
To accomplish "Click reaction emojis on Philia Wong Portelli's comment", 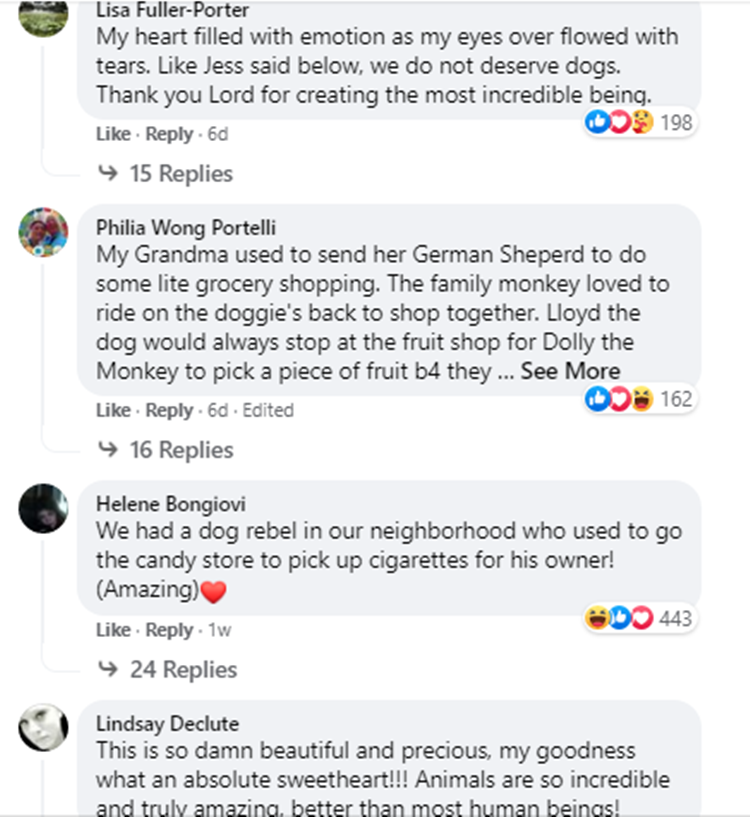I will (621, 399).
